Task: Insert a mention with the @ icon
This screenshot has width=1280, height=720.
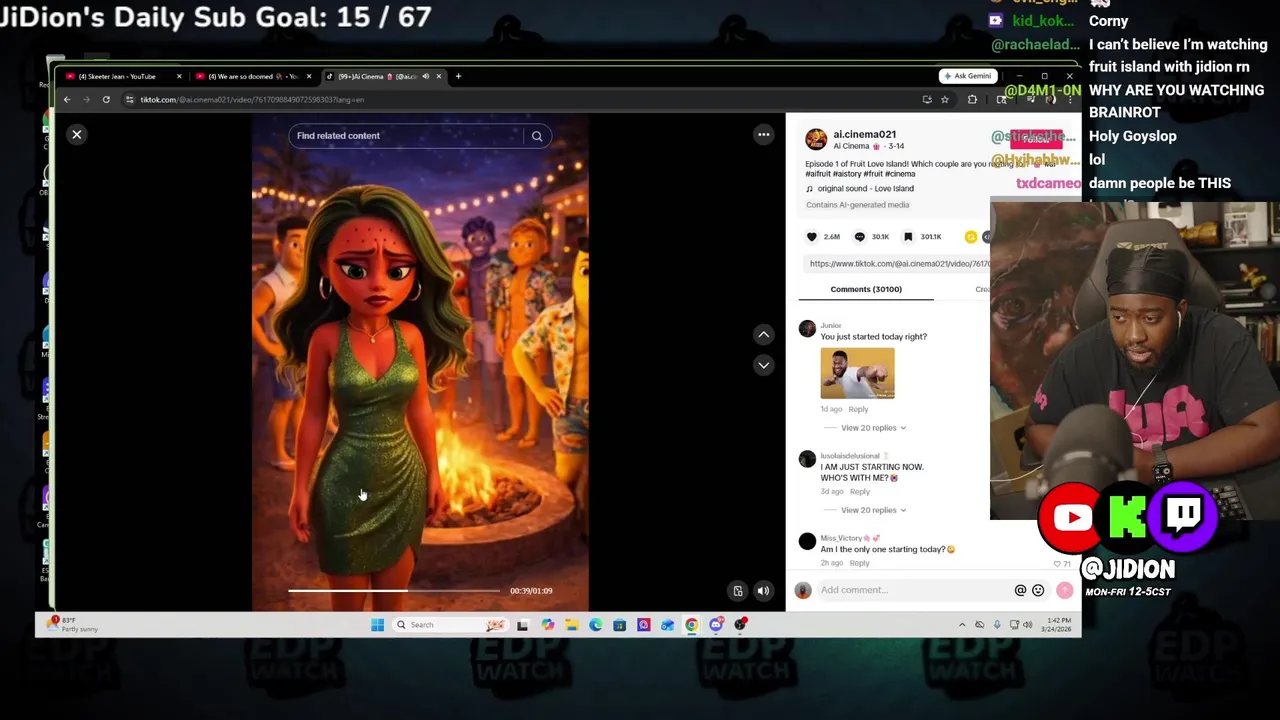Action: coord(1020,590)
